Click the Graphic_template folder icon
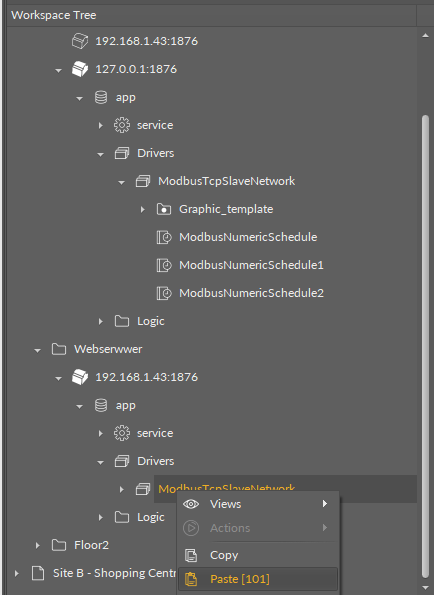Viewport: 434px width, 595px height. coord(164,209)
